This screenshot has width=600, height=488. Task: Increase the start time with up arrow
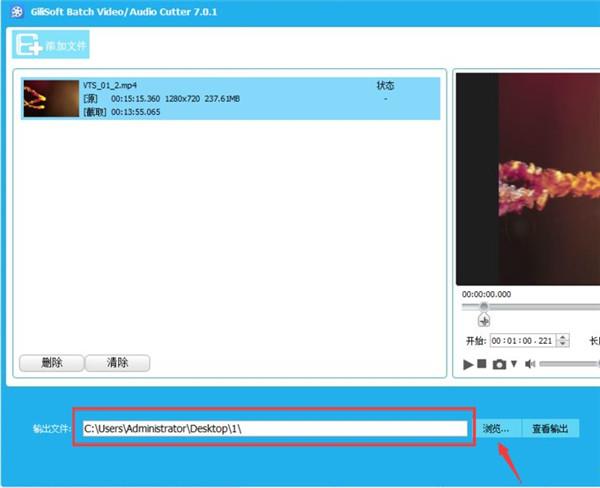coord(562,337)
